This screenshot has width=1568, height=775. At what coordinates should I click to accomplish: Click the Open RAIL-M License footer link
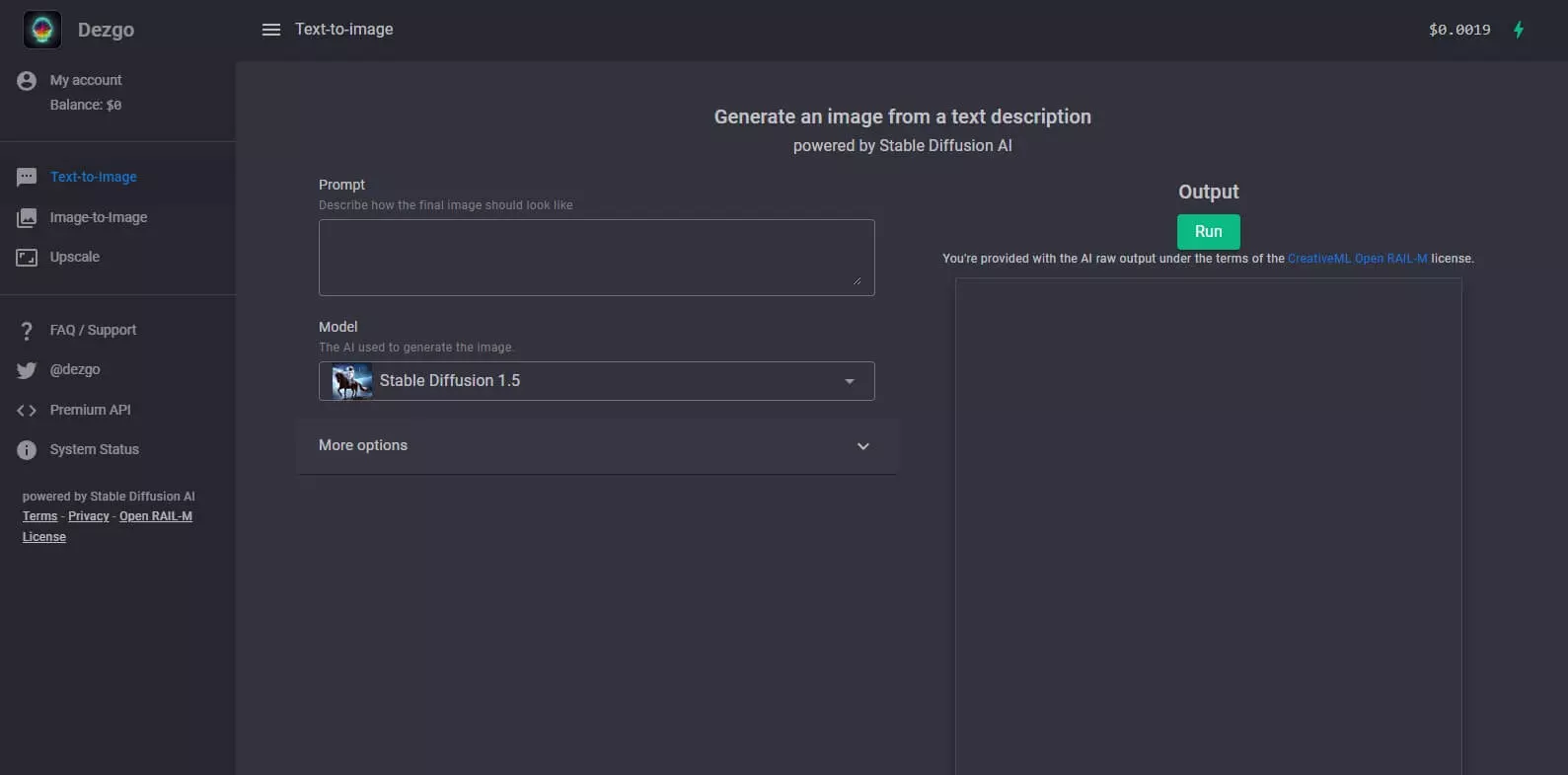point(108,526)
